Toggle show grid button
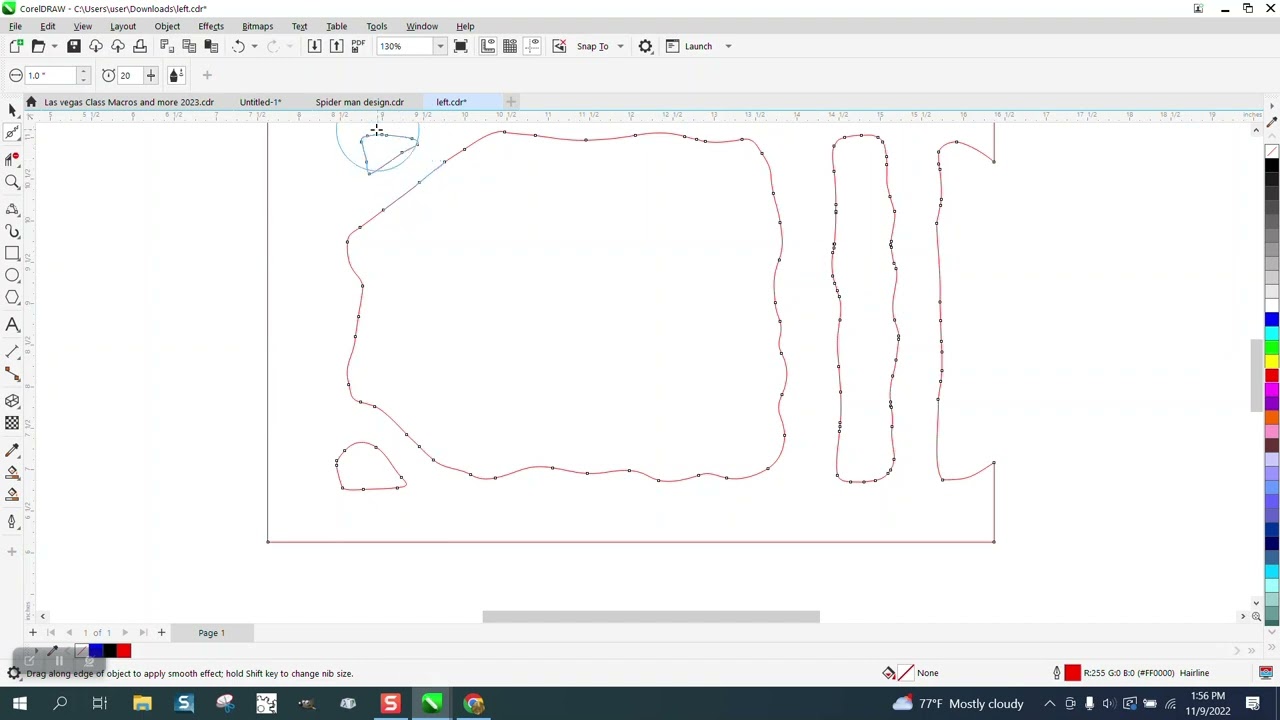The width and height of the screenshot is (1280, 720). click(510, 46)
